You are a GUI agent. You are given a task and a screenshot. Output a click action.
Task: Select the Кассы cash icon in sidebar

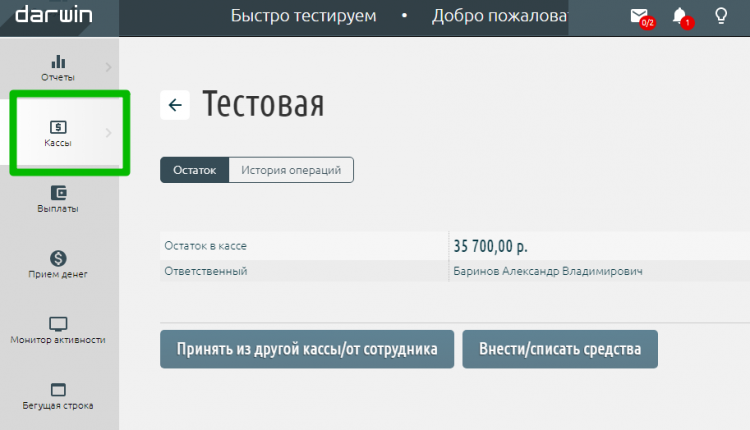tap(58, 127)
